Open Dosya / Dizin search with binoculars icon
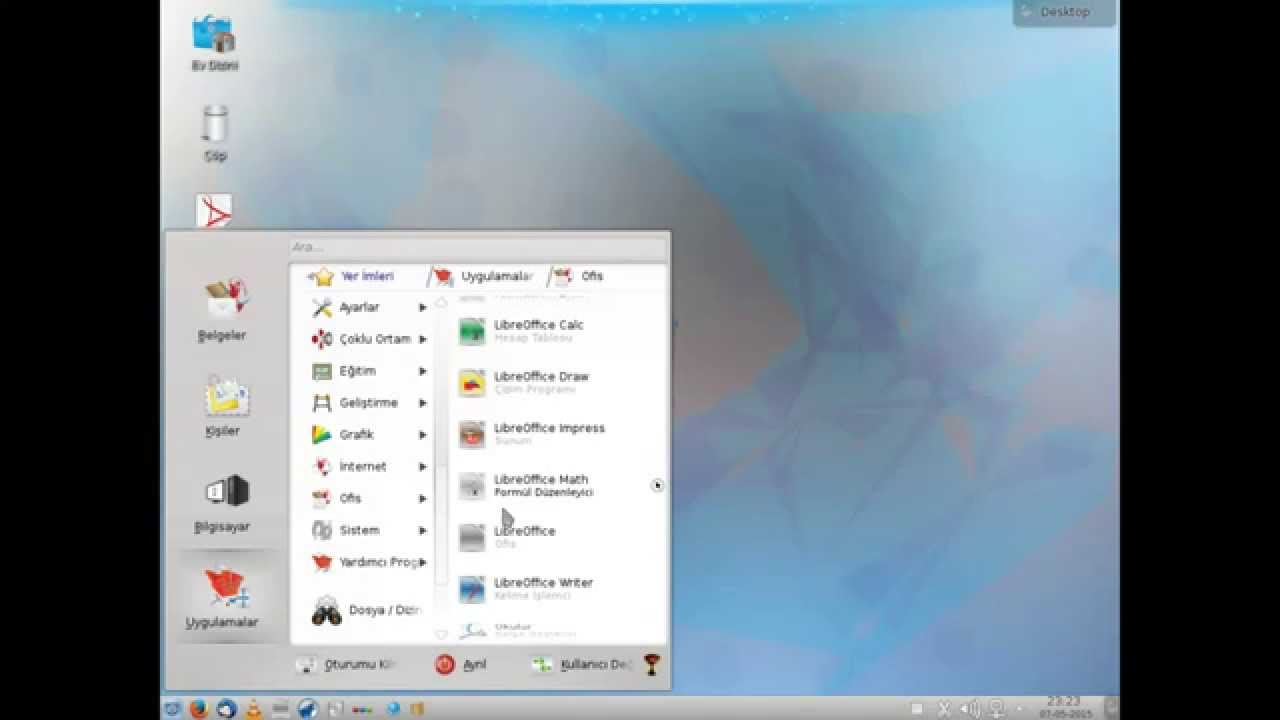The image size is (1280, 720). [367, 610]
